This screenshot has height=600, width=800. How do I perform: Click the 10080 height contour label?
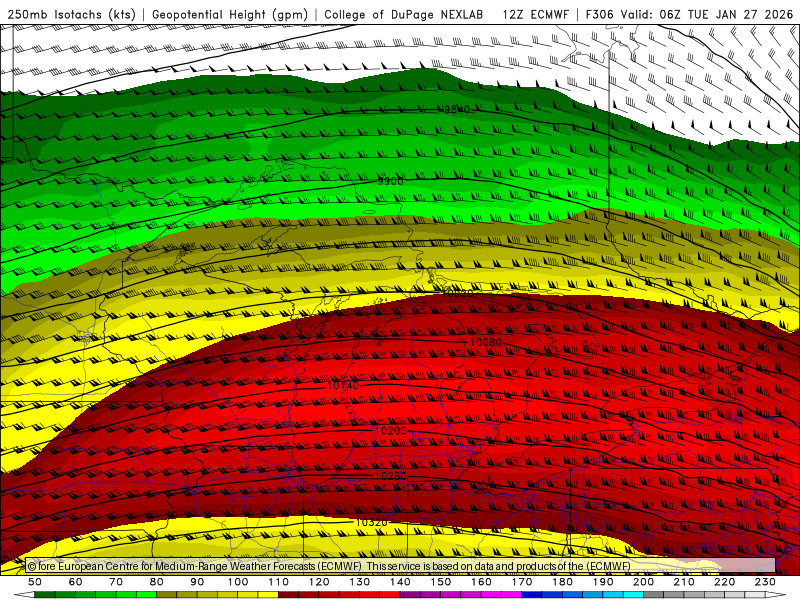486,342
